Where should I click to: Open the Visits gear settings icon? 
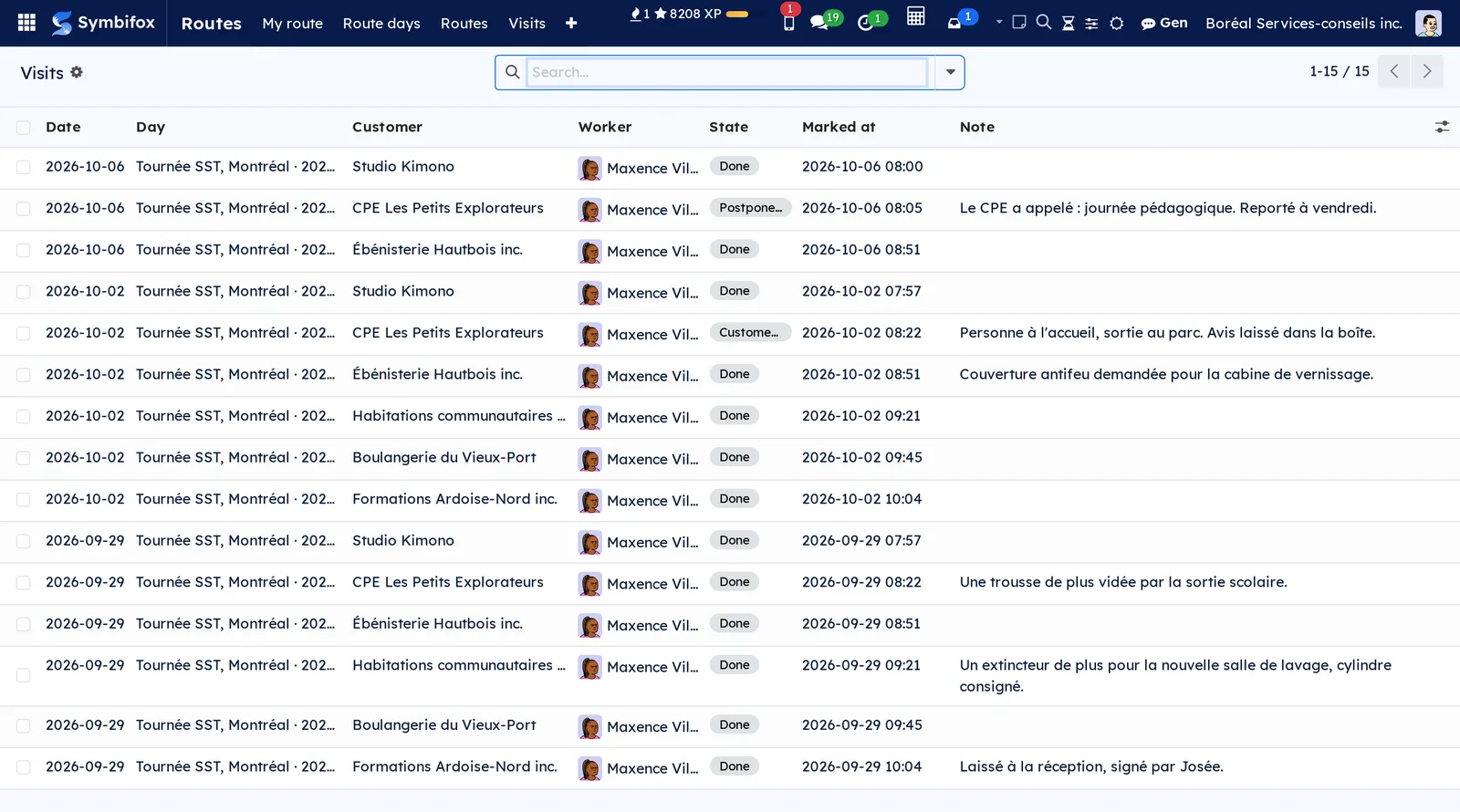pos(77,72)
